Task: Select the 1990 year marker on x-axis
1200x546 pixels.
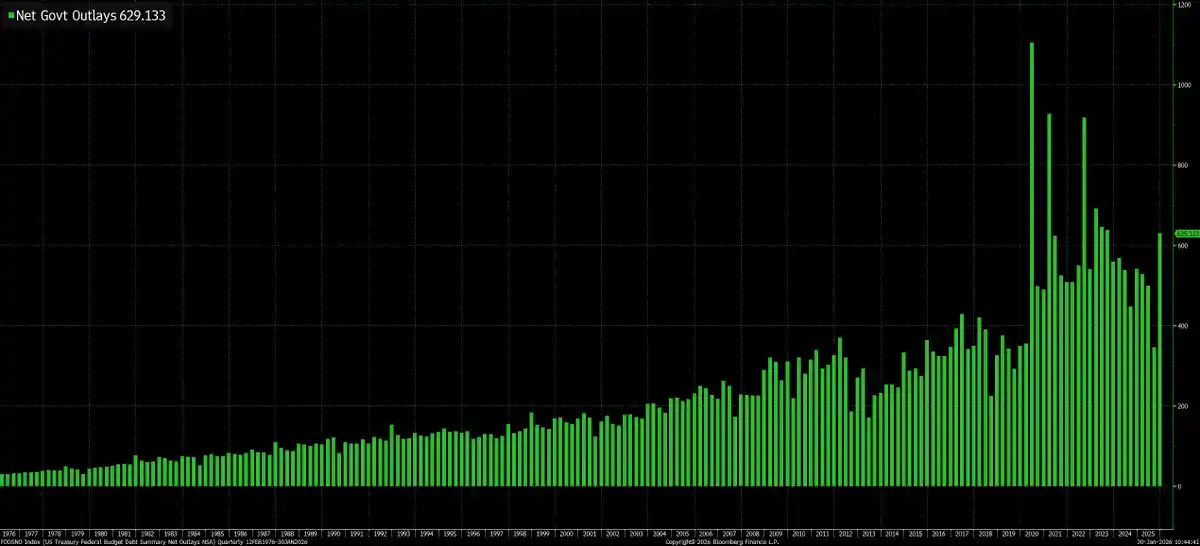Action: click(x=334, y=534)
